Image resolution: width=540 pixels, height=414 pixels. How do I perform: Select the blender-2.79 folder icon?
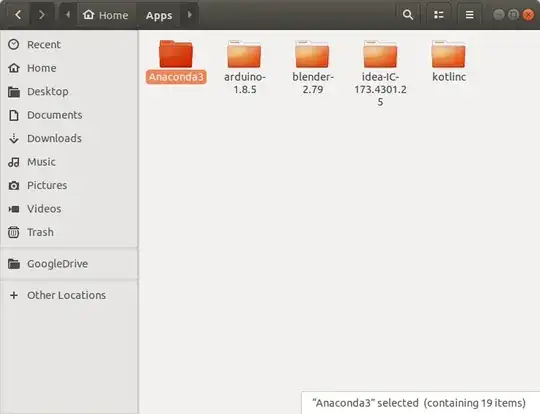pos(312,54)
